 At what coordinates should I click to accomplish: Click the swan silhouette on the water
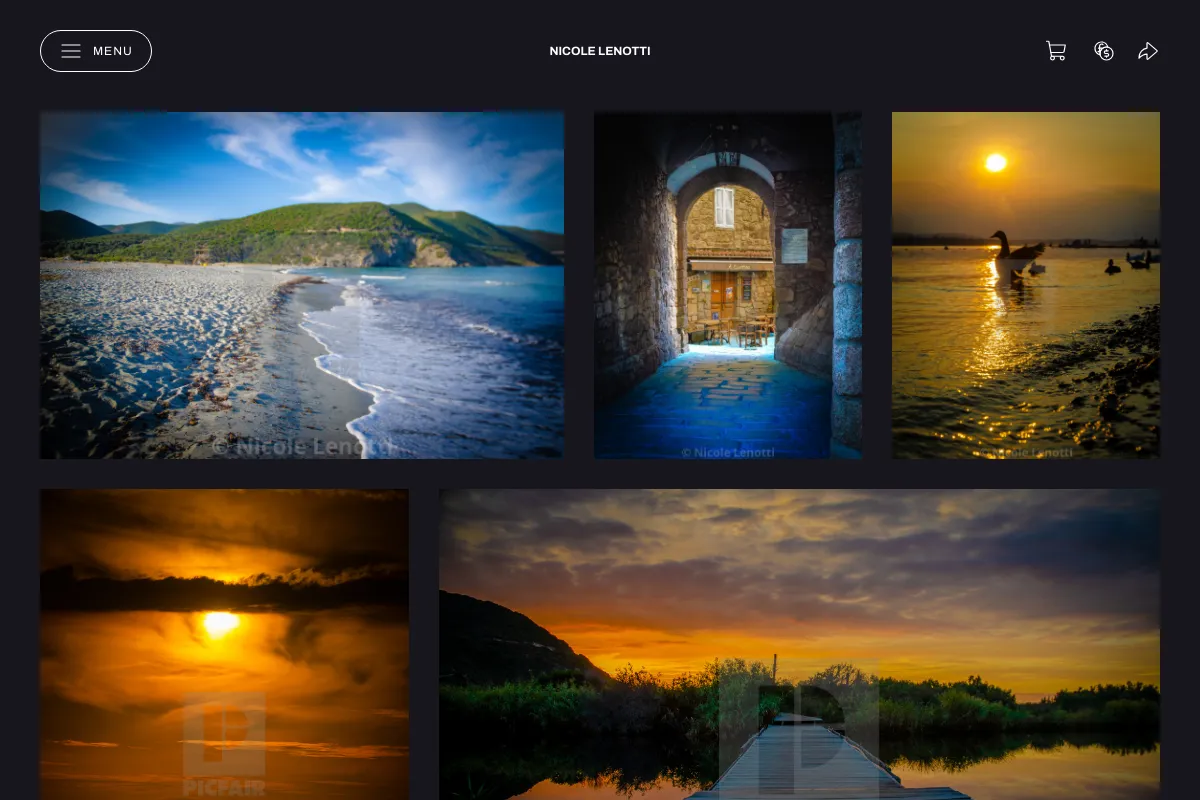pyautogui.click(x=1014, y=248)
